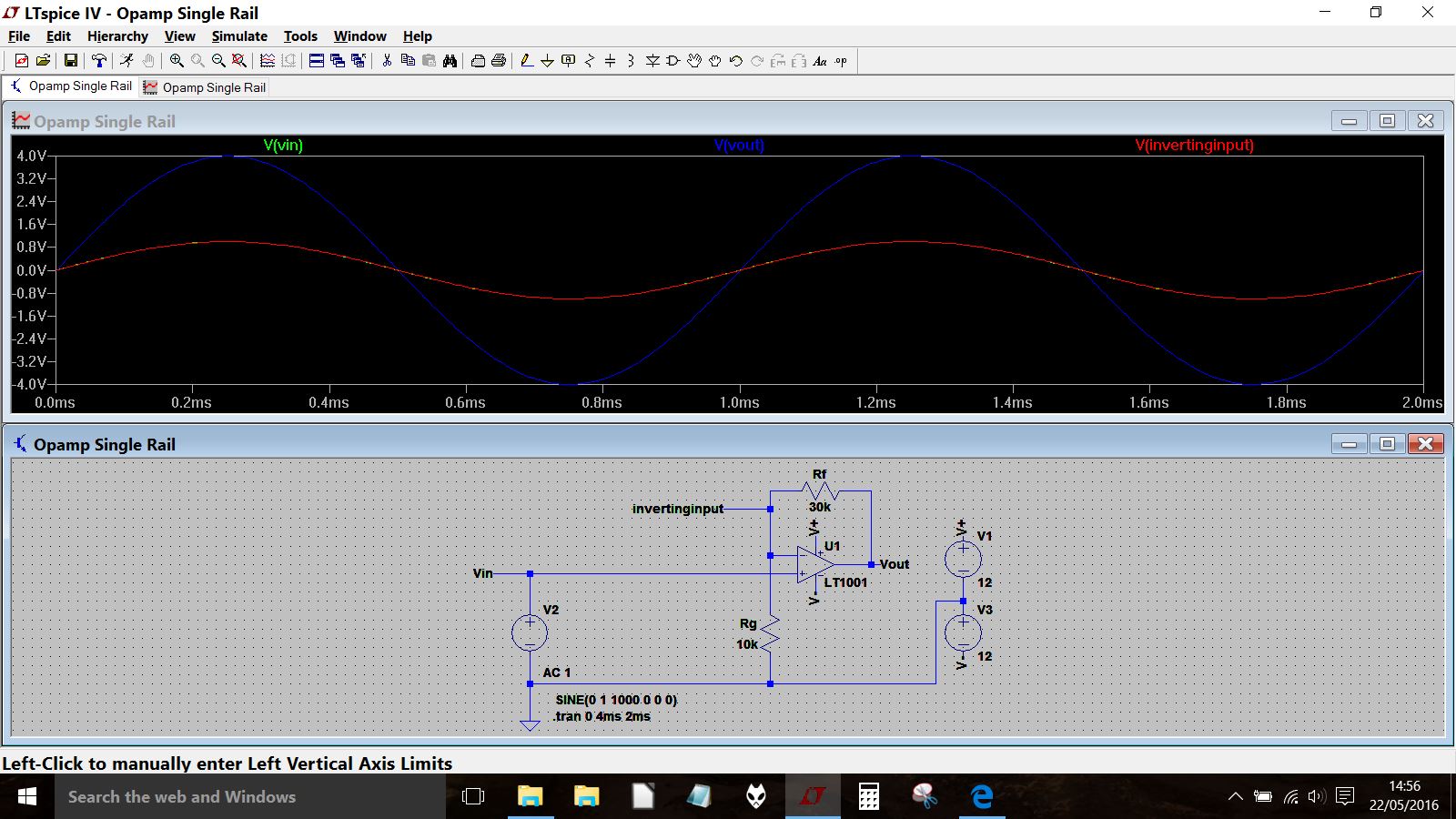Open the Hierarchy menu
Image resolution: width=1456 pixels, height=819 pixels.
pyautogui.click(x=117, y=36)
